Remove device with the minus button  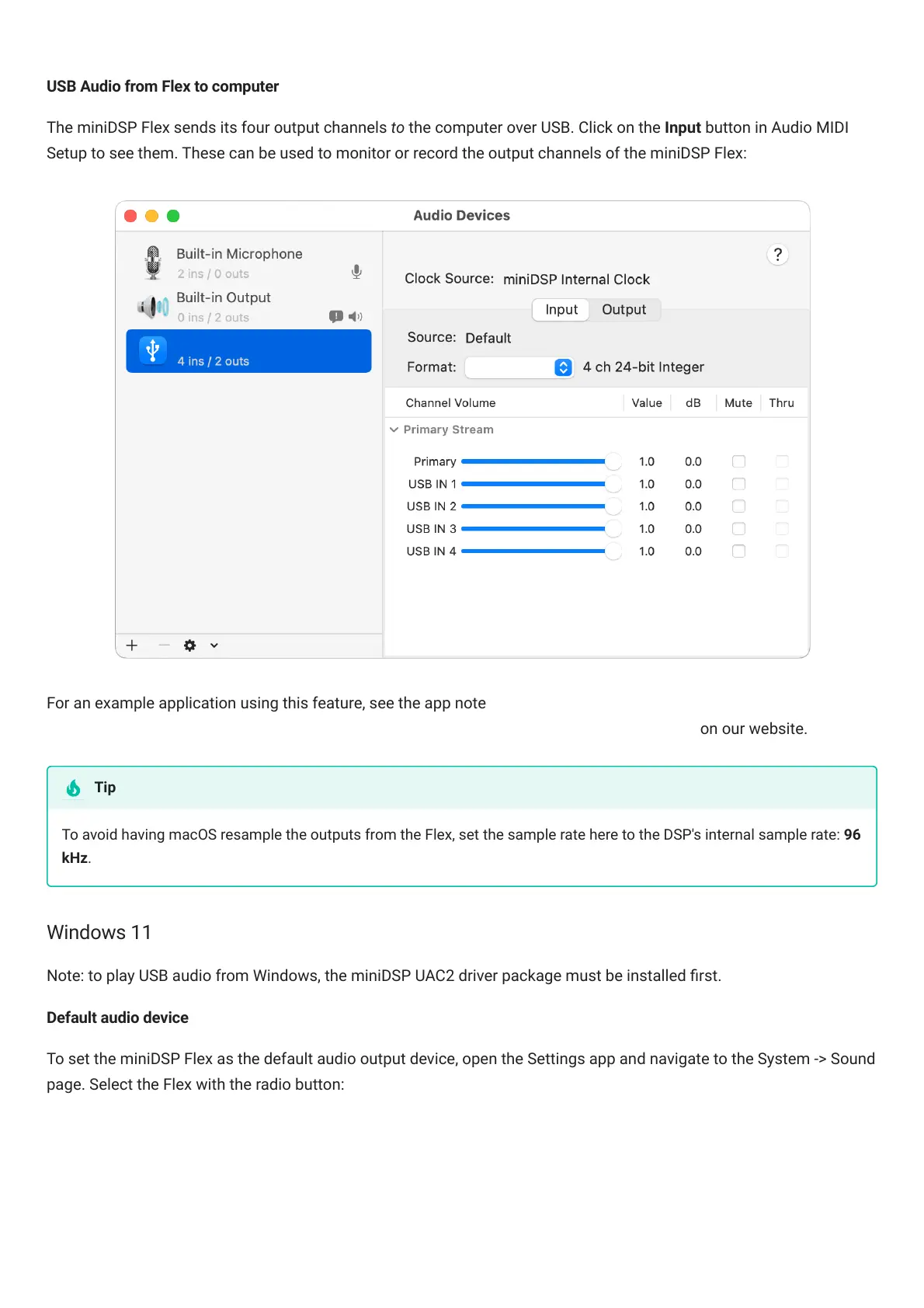tap(164, 645)
